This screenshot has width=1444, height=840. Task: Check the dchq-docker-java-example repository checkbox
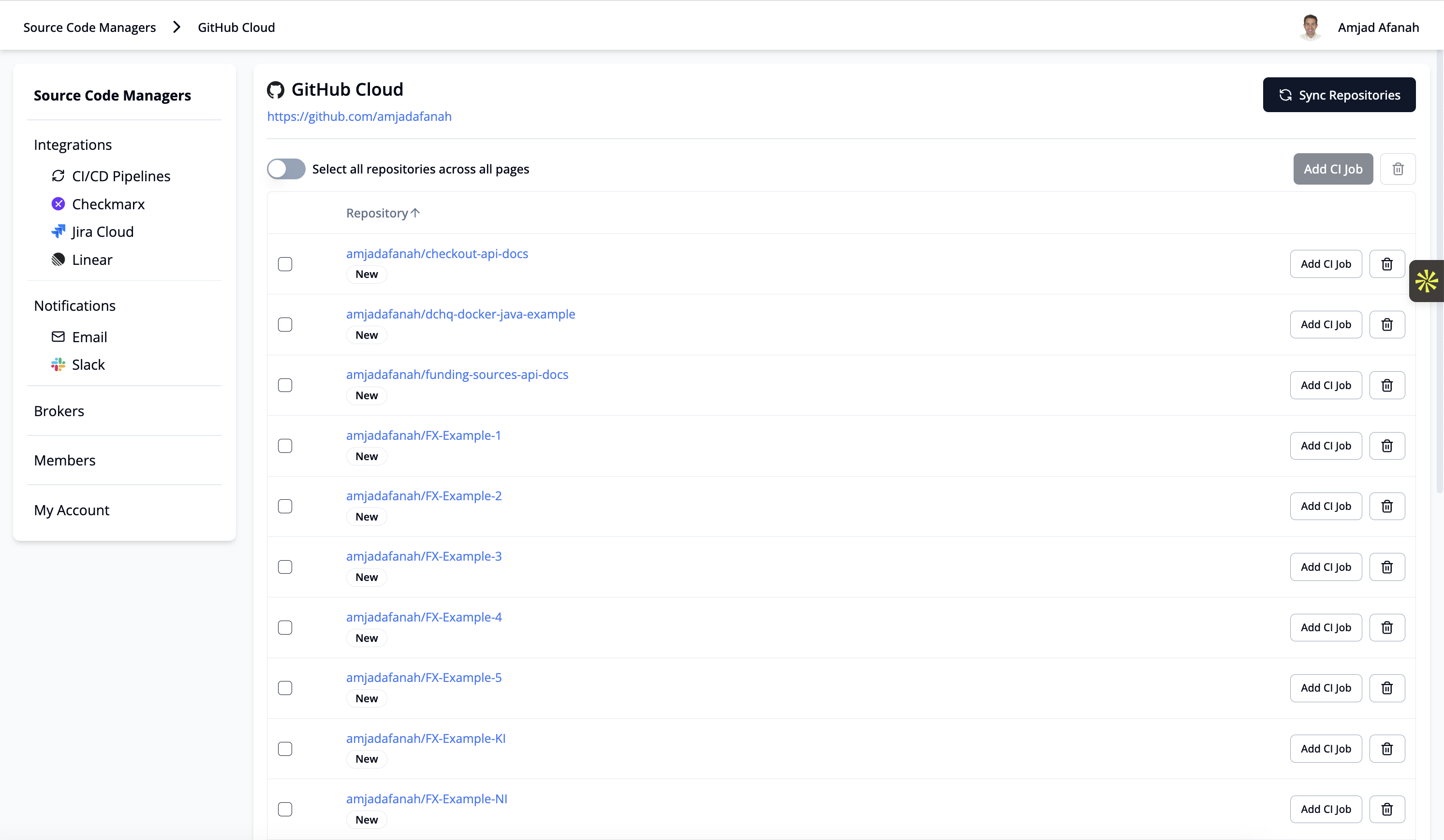tap(285, 325)
